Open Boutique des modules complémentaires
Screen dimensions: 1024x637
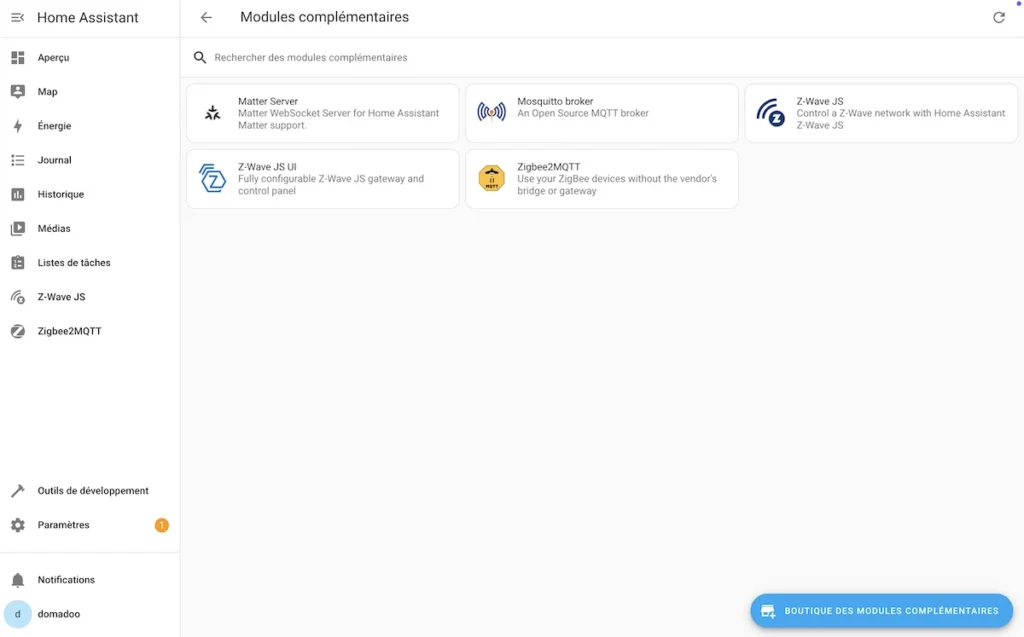pyautogui.click(x=882, y=611)
